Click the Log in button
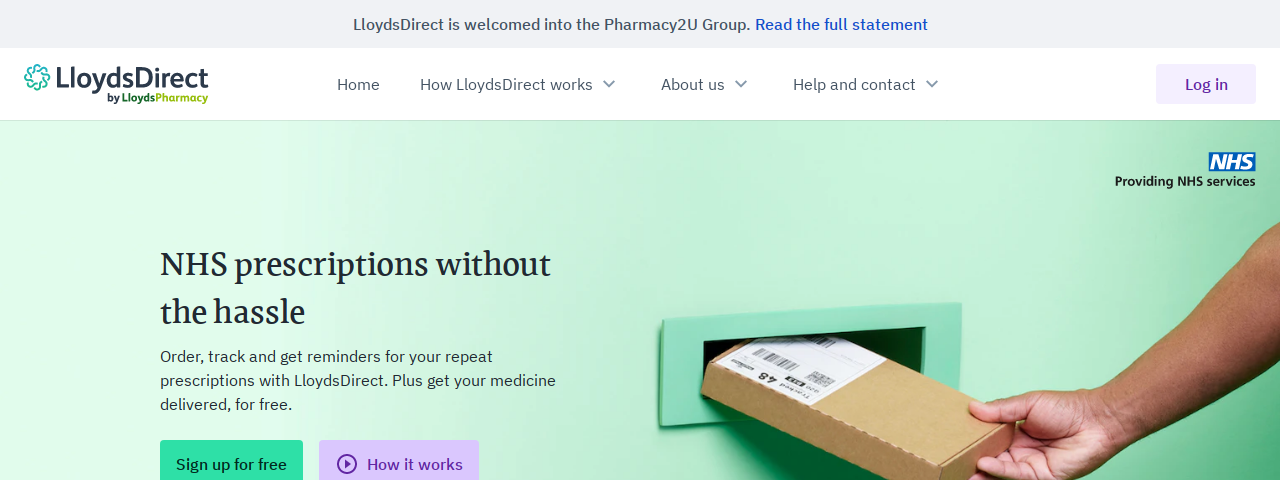Screen dimensions: 1280x480 tap(1206, 84)
